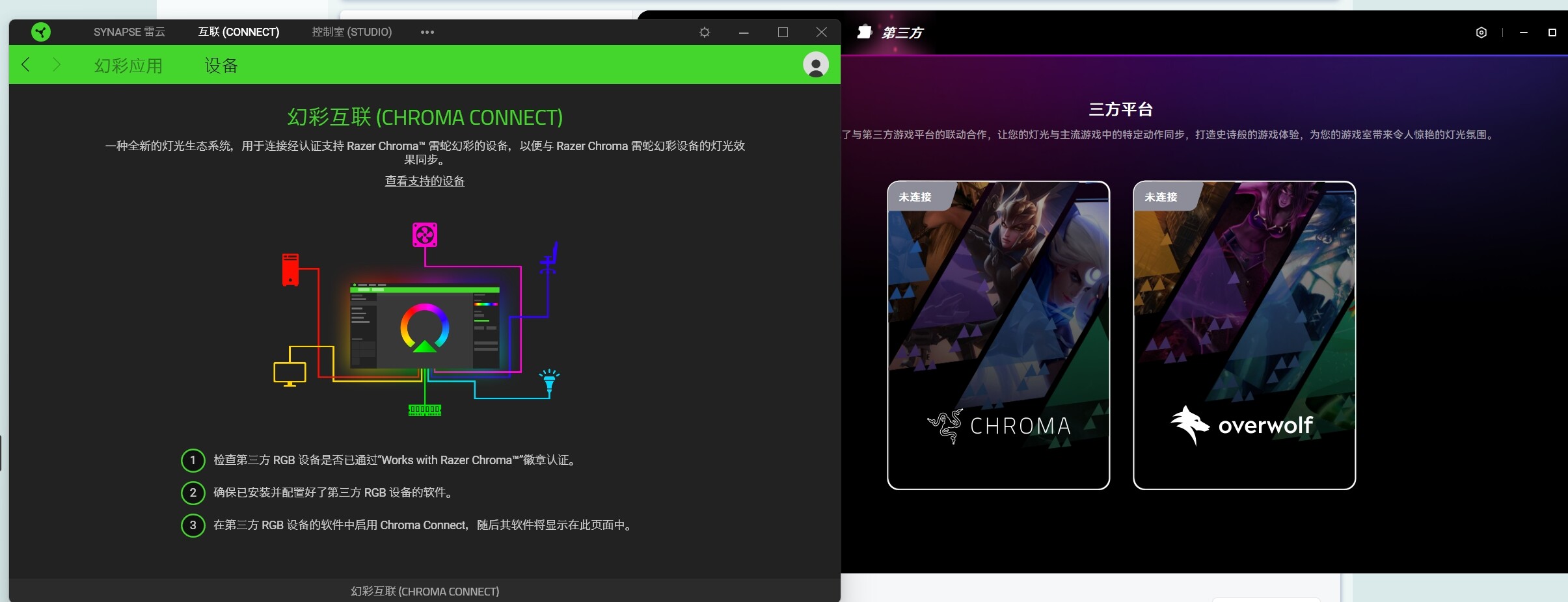Screen dimensions: 1568x602
Task: Click the pink fan icon in diagram
Action: [425, 235]
